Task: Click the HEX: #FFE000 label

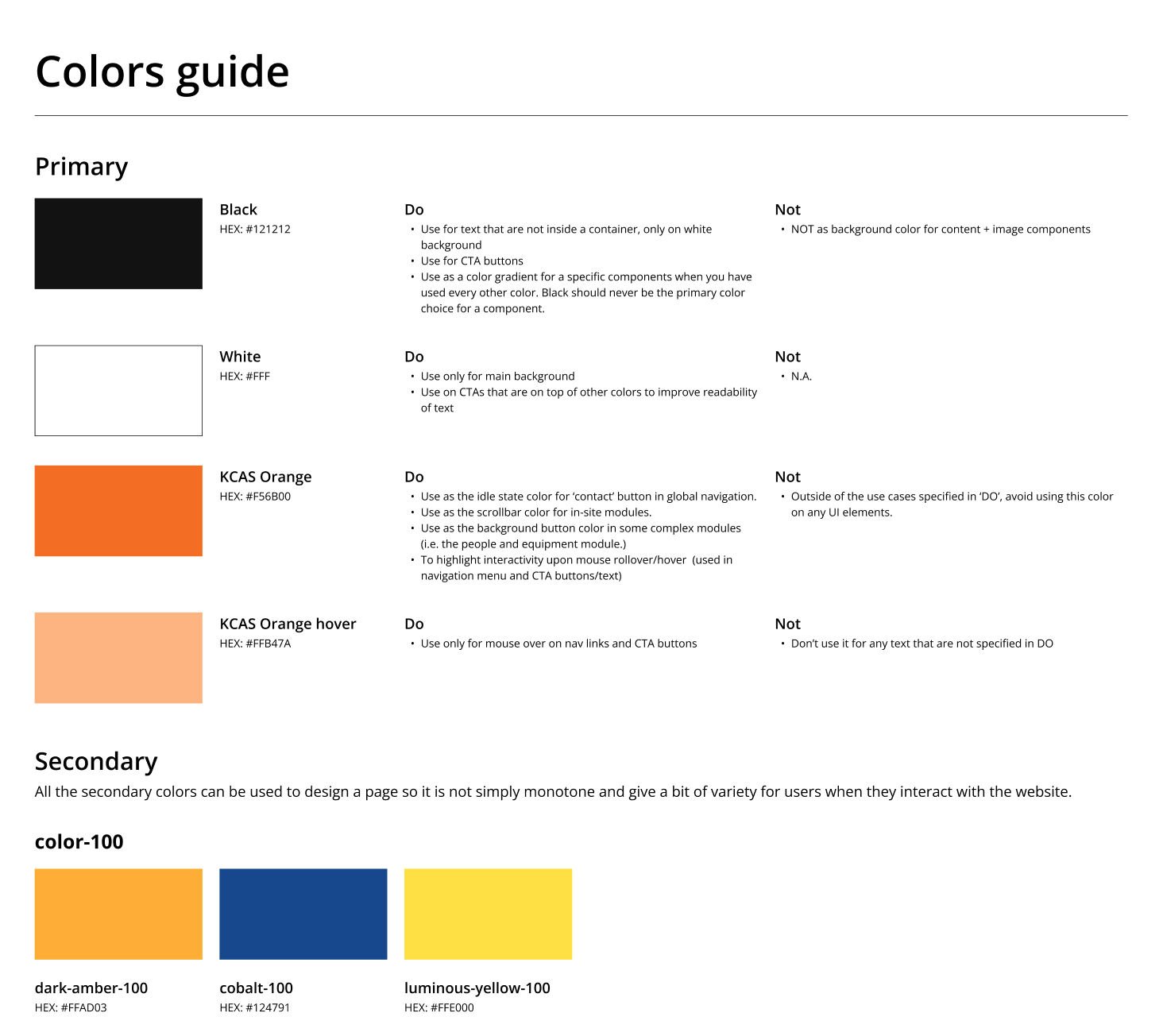Action: (x=439, y=1007)
